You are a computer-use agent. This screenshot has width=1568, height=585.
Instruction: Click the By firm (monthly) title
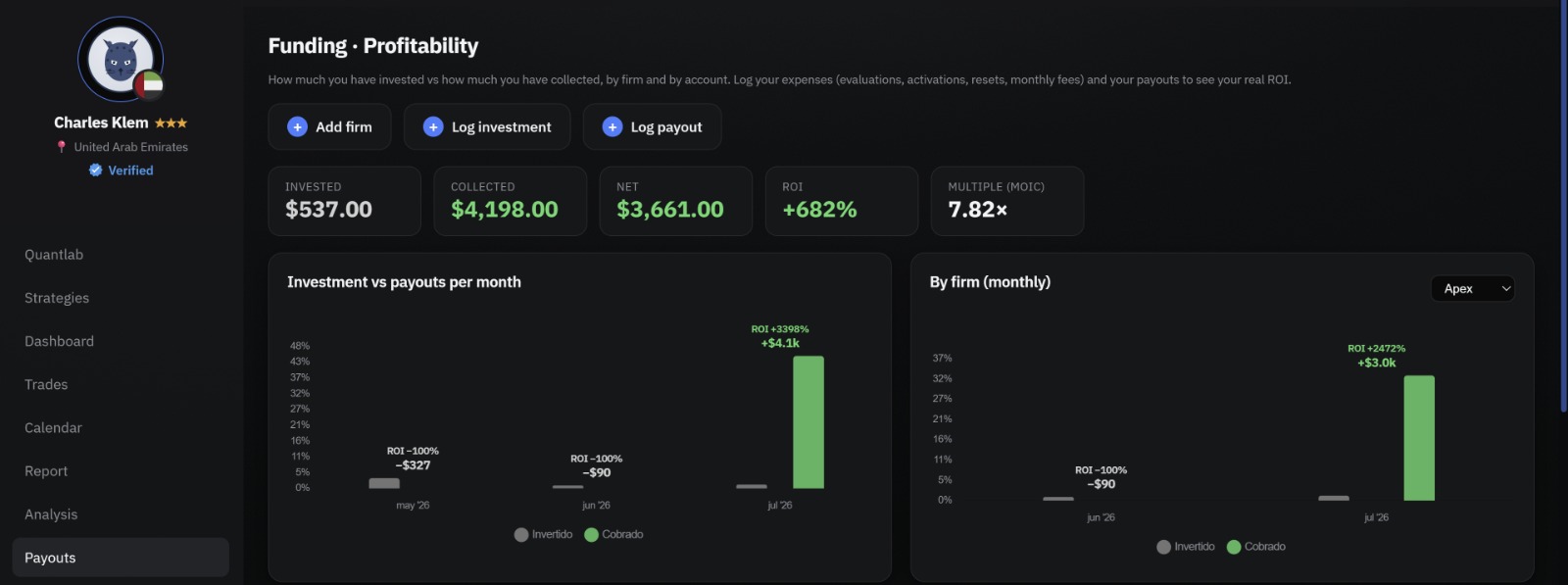[990, 282]
